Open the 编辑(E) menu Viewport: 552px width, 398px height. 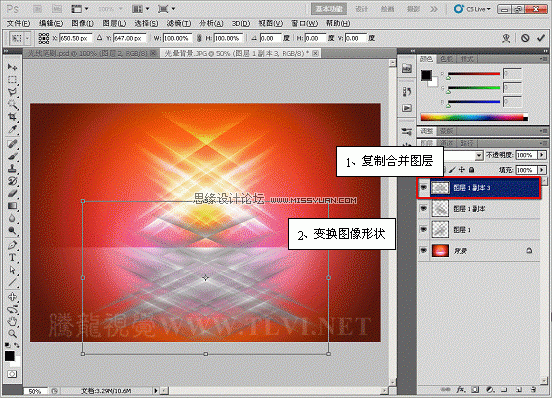pyautogui.click(x=51, y=23)
